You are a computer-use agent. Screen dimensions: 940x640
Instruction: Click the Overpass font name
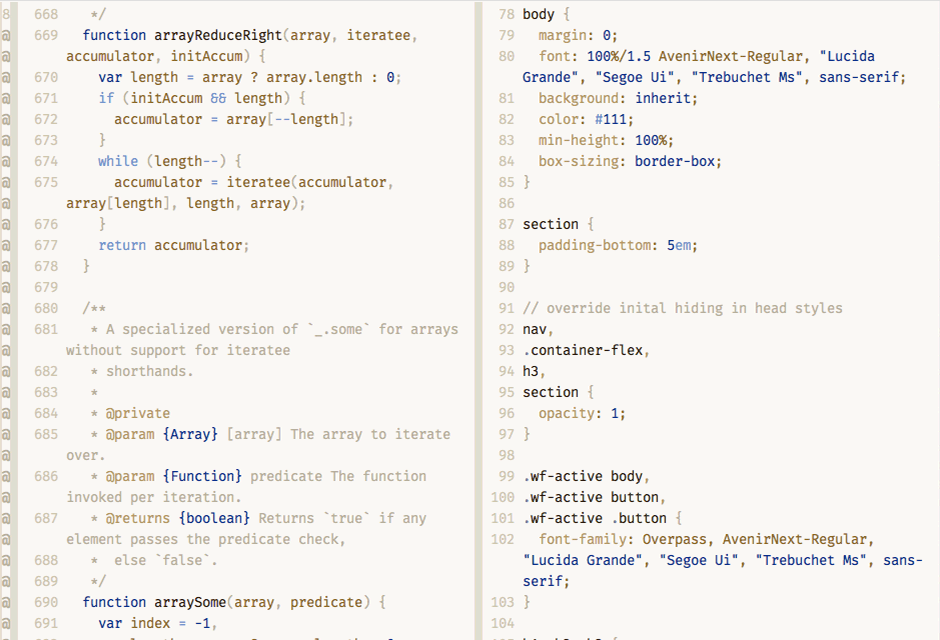coord(674,539)
